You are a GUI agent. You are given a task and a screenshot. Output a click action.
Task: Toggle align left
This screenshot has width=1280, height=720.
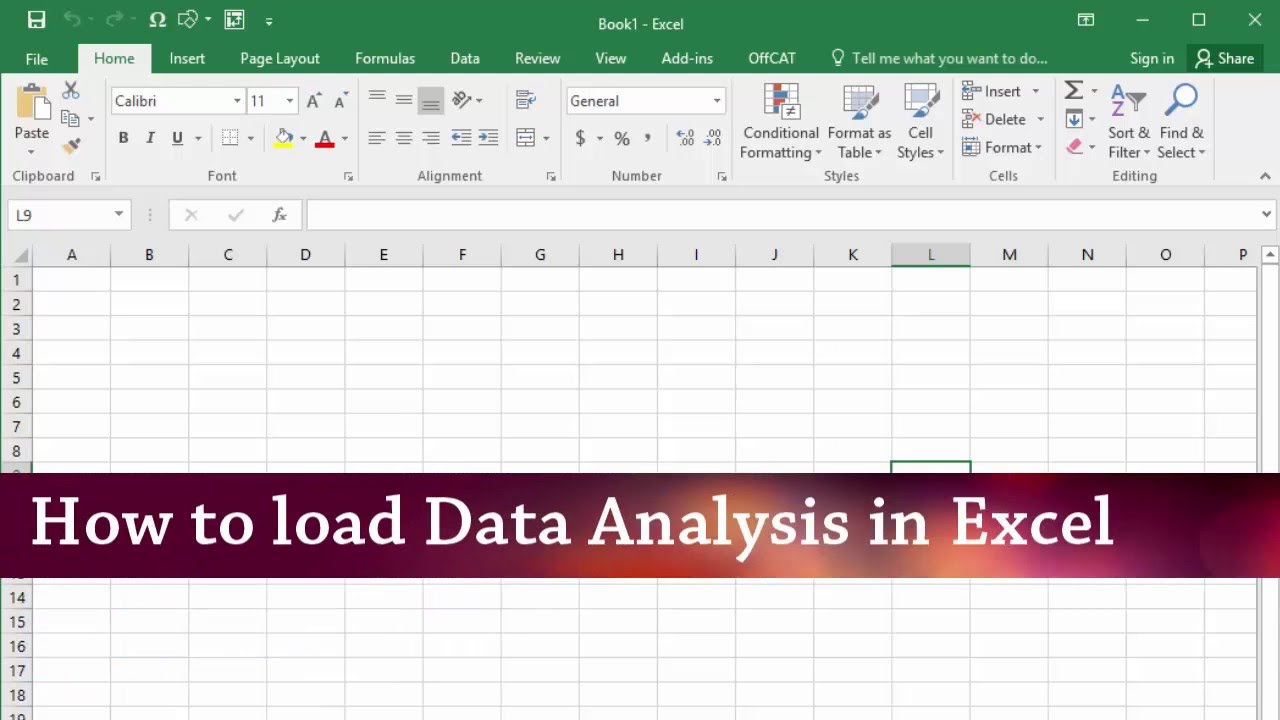pos(377,138)
